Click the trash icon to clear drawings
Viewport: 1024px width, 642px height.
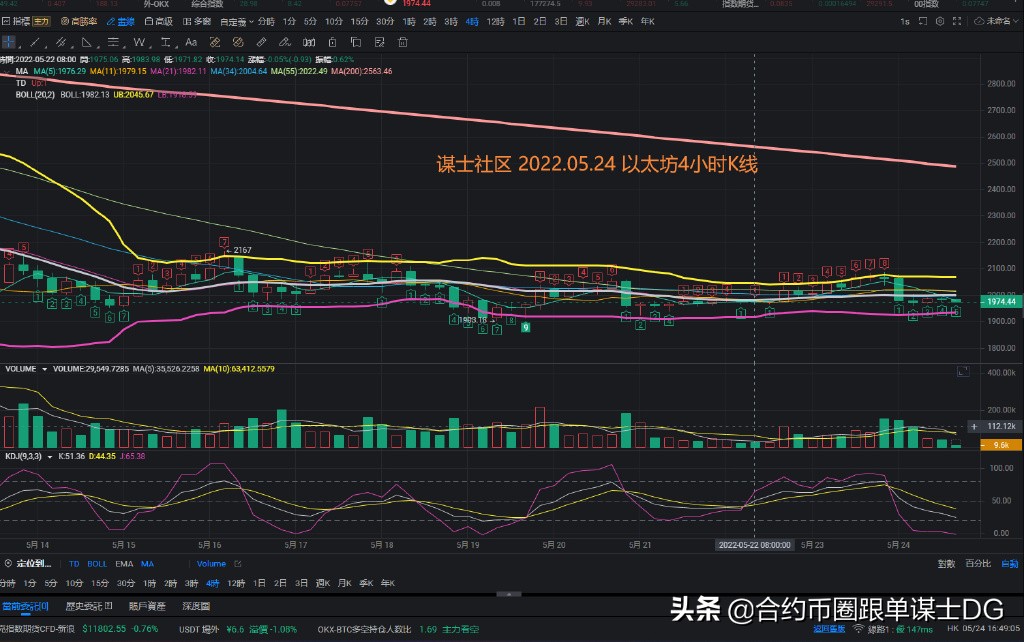(x=401, y=42)
